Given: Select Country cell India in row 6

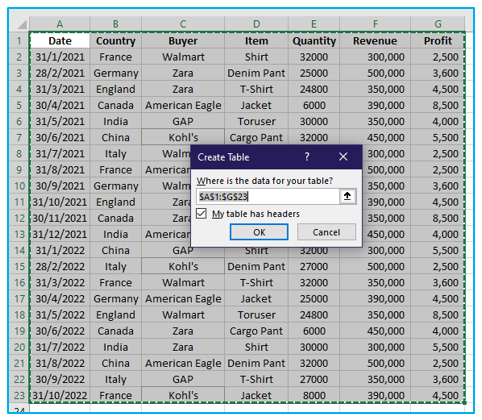Looking at the screenshot, I should [116, 121].
